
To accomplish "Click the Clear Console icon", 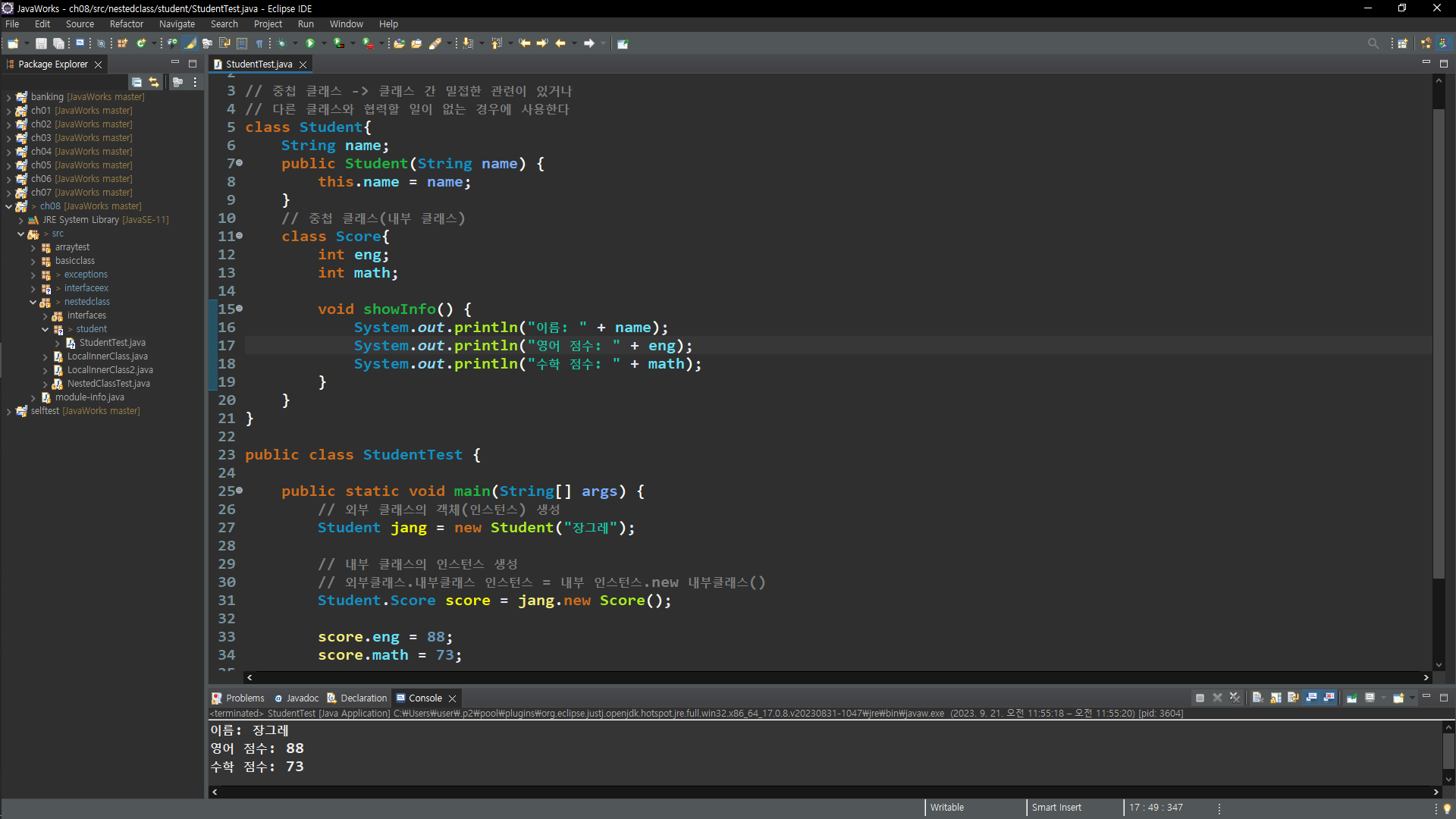I will click(x=1257, y=698).
